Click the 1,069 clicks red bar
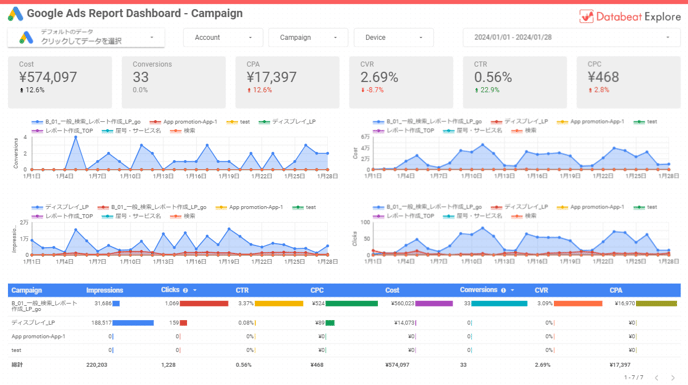This screenshot has height=385, width=688. point(204,303)
